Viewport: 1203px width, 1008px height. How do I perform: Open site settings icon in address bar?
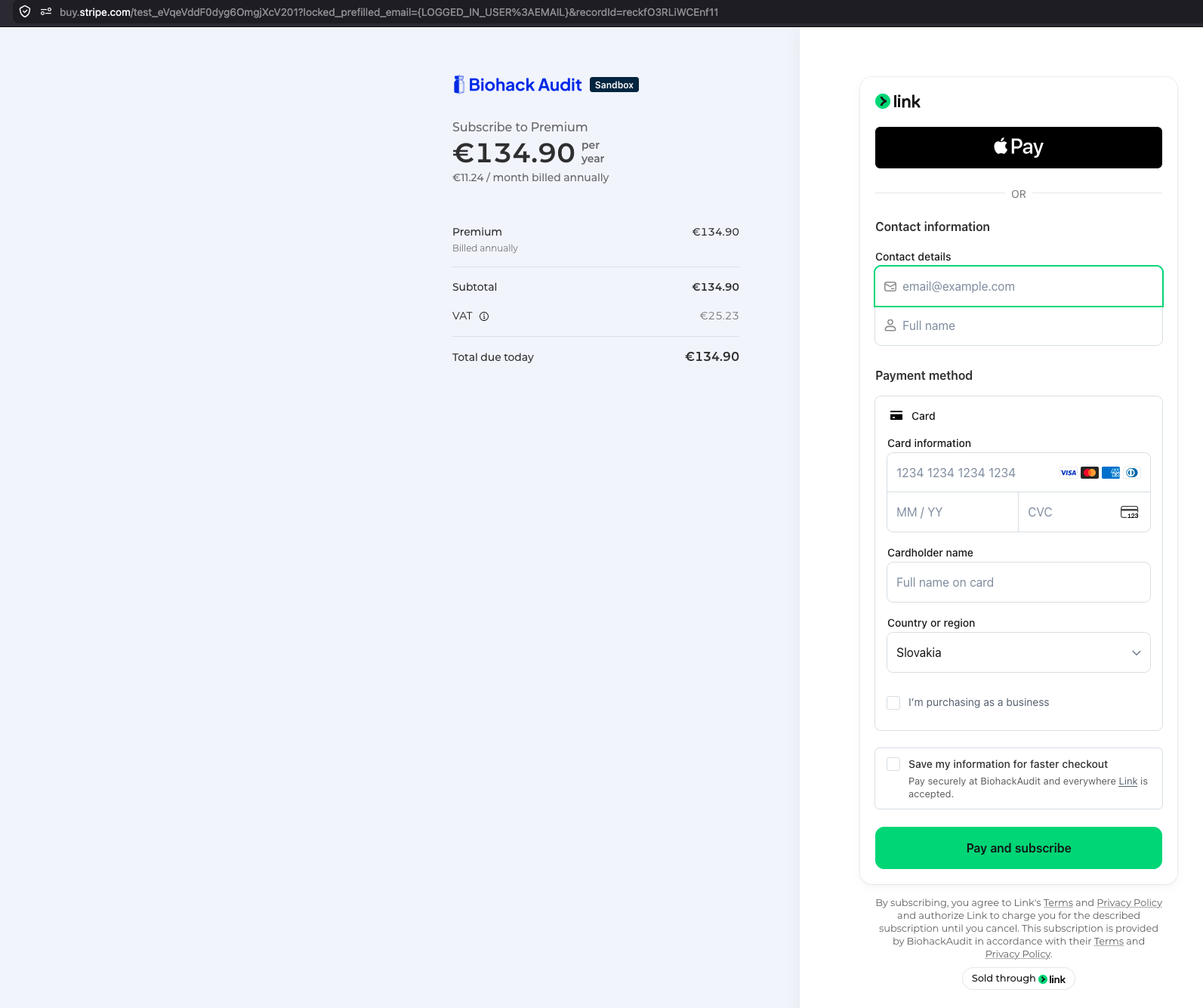[46, 12]
